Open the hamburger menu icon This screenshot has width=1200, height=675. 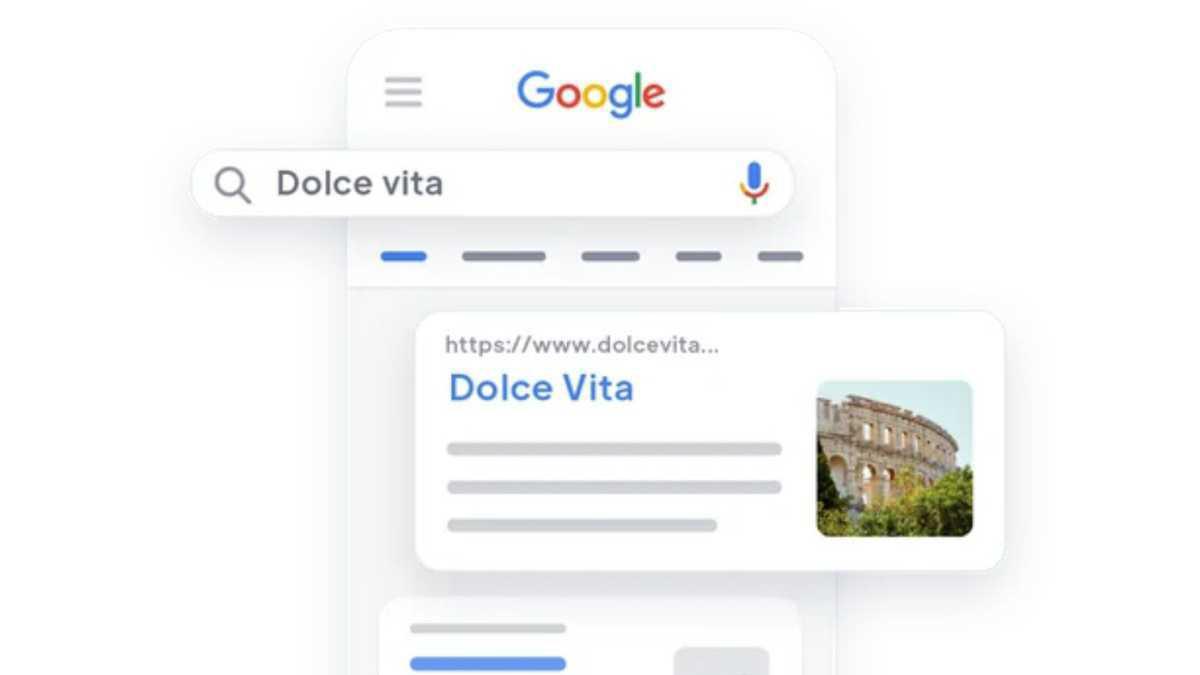[x=403, y=92]
